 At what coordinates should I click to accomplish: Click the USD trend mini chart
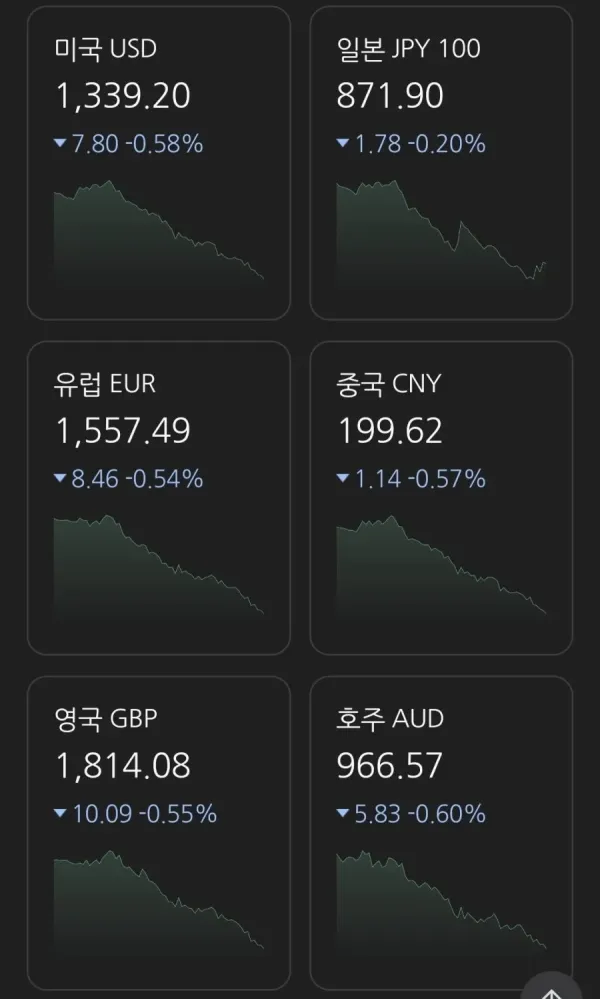pyautogui.click(x=159, y=234)
